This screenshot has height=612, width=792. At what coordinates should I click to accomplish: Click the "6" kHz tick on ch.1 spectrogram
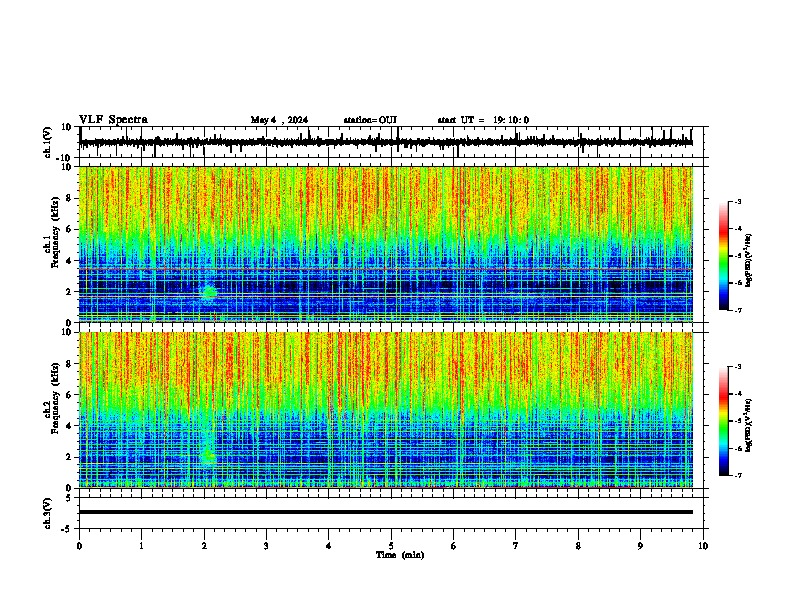coord(69,229)
